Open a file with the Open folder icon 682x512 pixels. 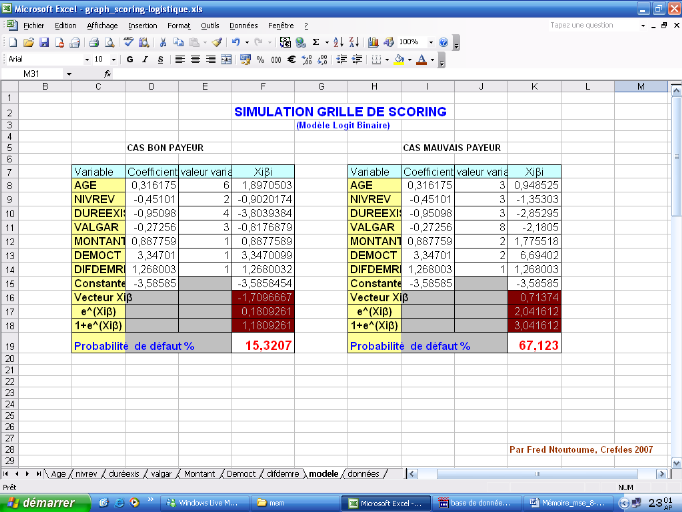pyautogui.click(x=29, y=43)
